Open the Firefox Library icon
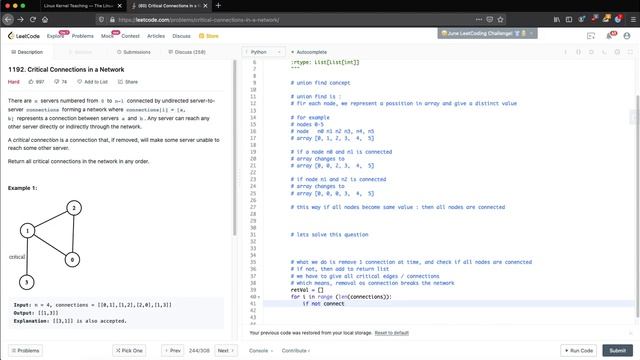 point(557,20)
